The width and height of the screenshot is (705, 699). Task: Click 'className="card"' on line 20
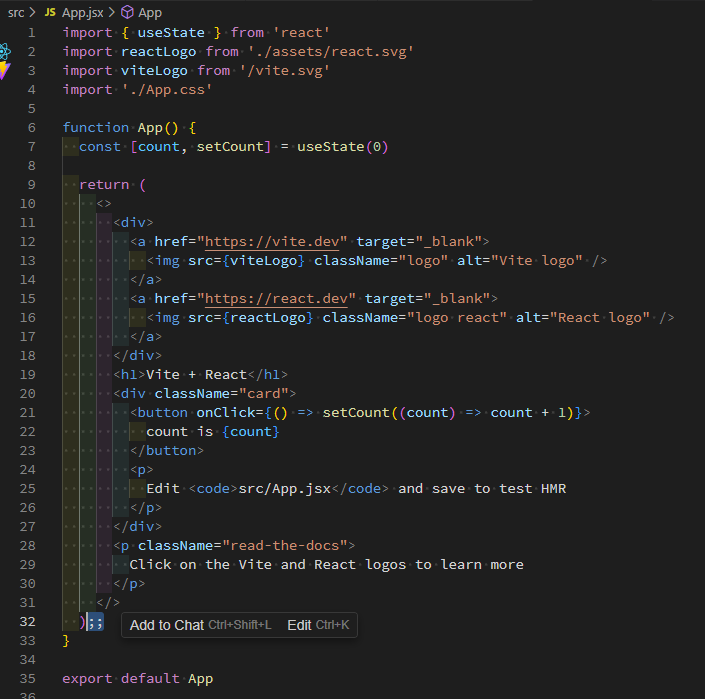[x=221, y=394]
